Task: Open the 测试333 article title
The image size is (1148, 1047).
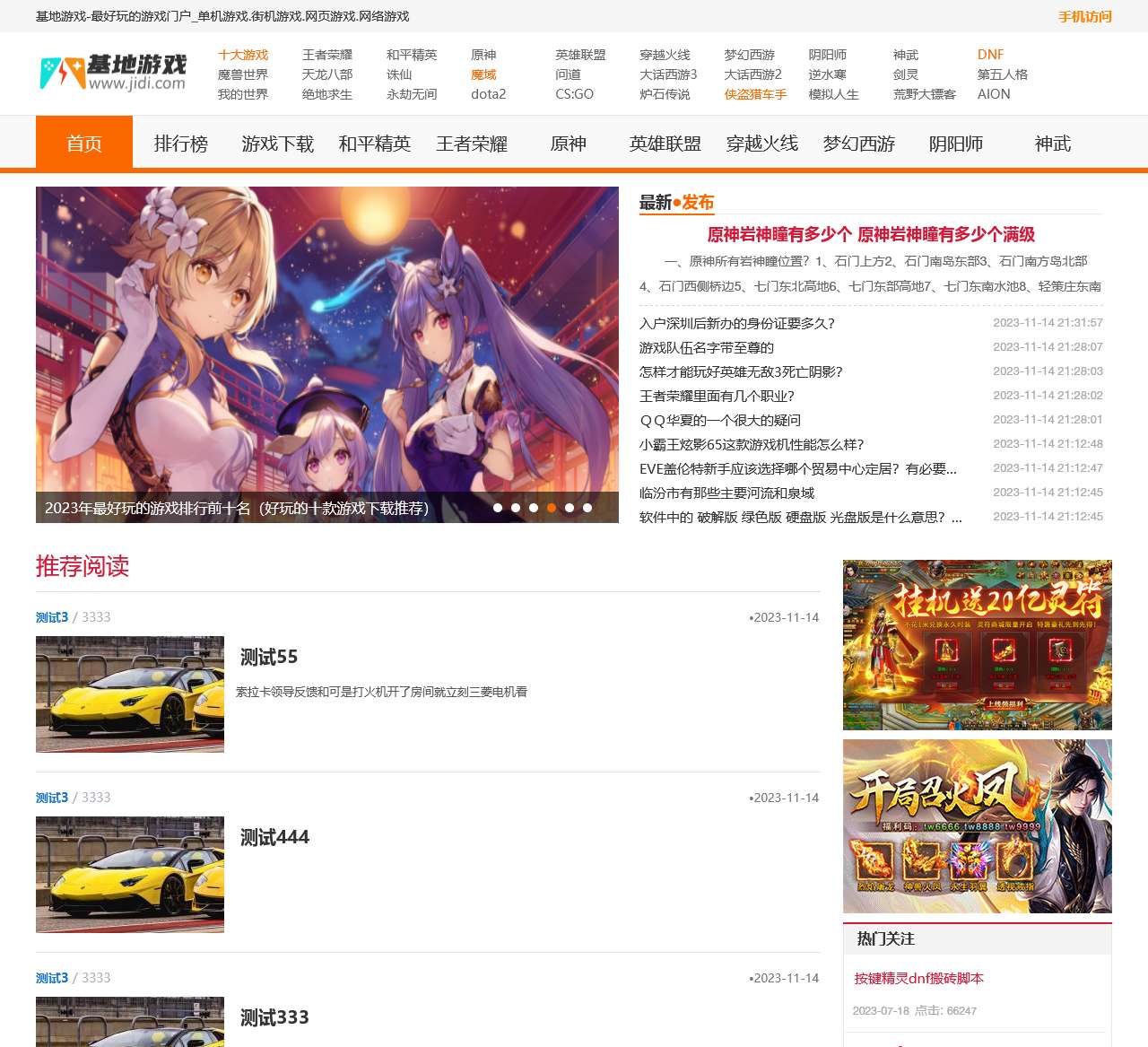Action: point(274,1017)
